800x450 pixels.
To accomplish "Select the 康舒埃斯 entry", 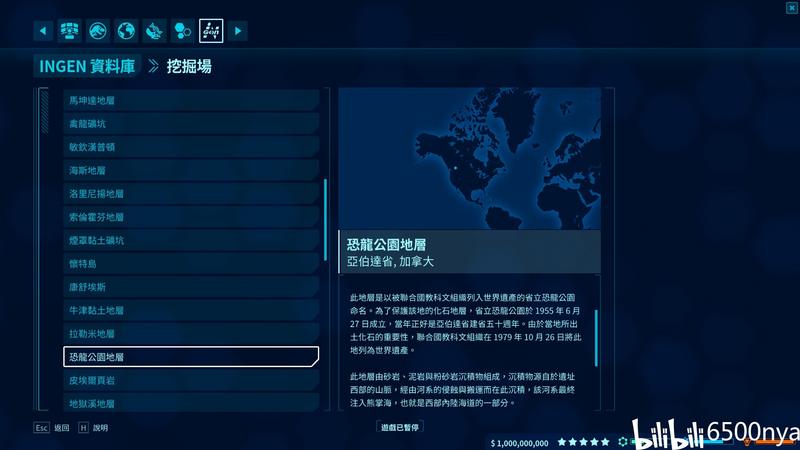I will click(x=191, y=287).
